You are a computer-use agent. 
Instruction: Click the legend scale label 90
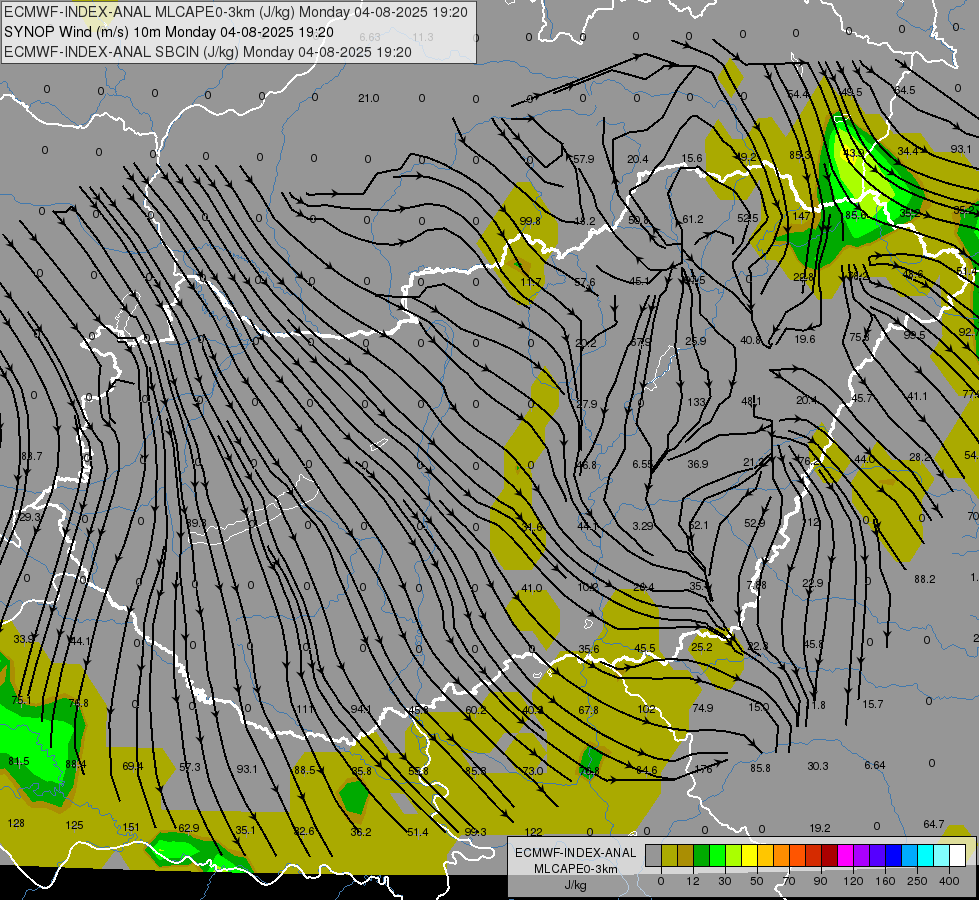point(820,881)
